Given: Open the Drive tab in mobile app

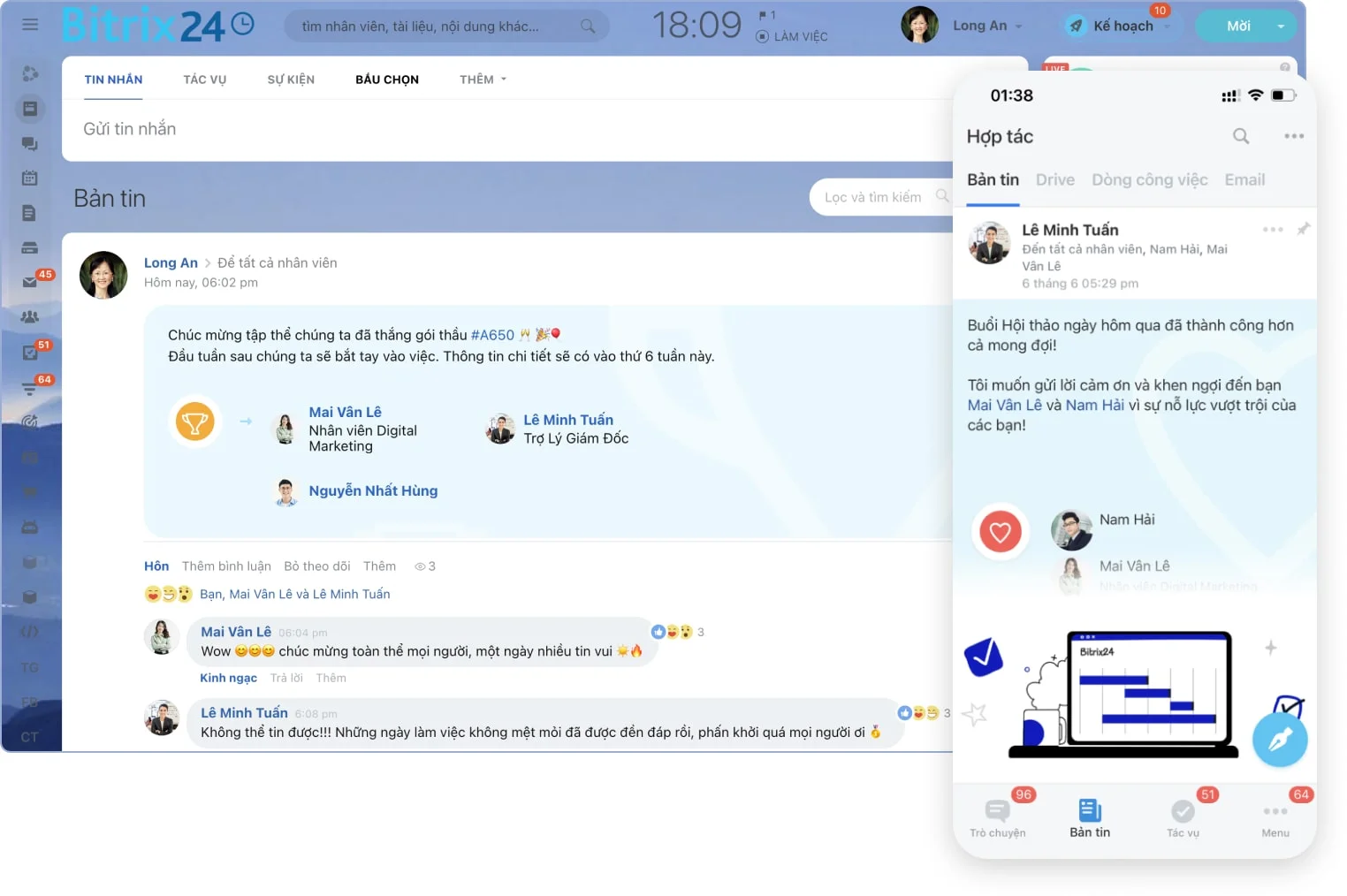Looking at the screenshot, I should pos(1055,179).
